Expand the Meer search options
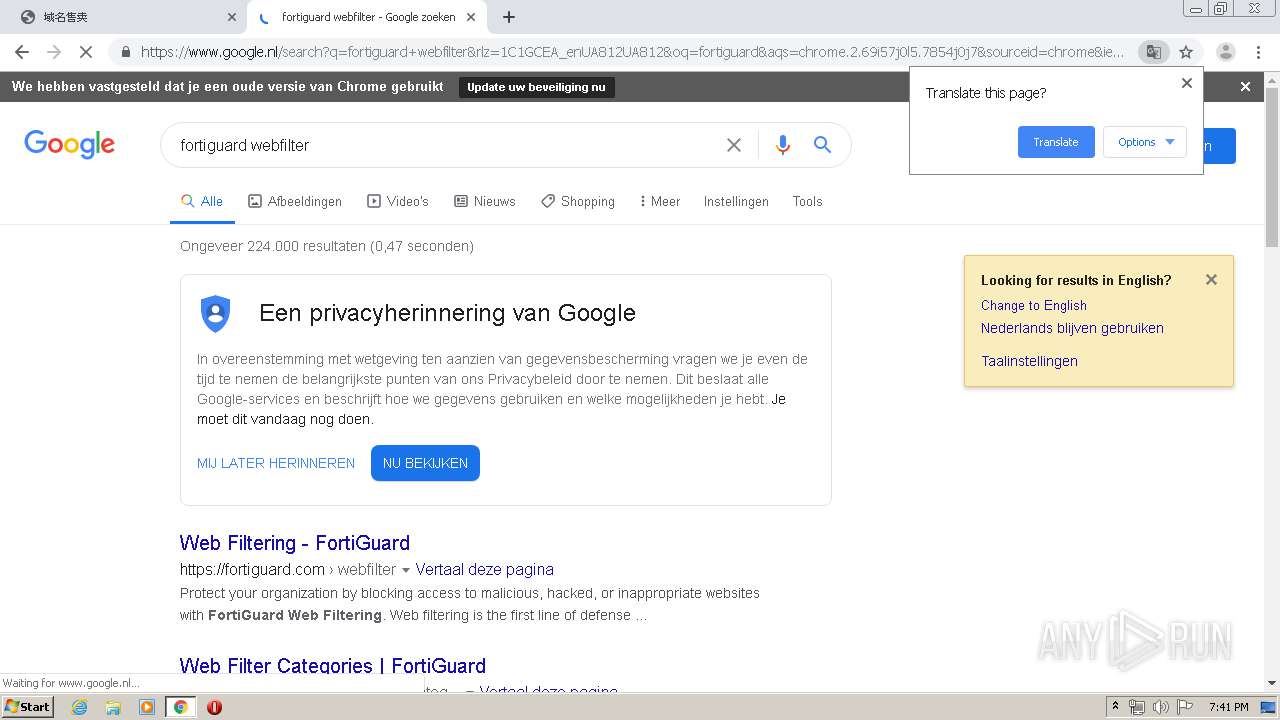The height and width of the screenshot is (720, 1280). coord(659,201)
